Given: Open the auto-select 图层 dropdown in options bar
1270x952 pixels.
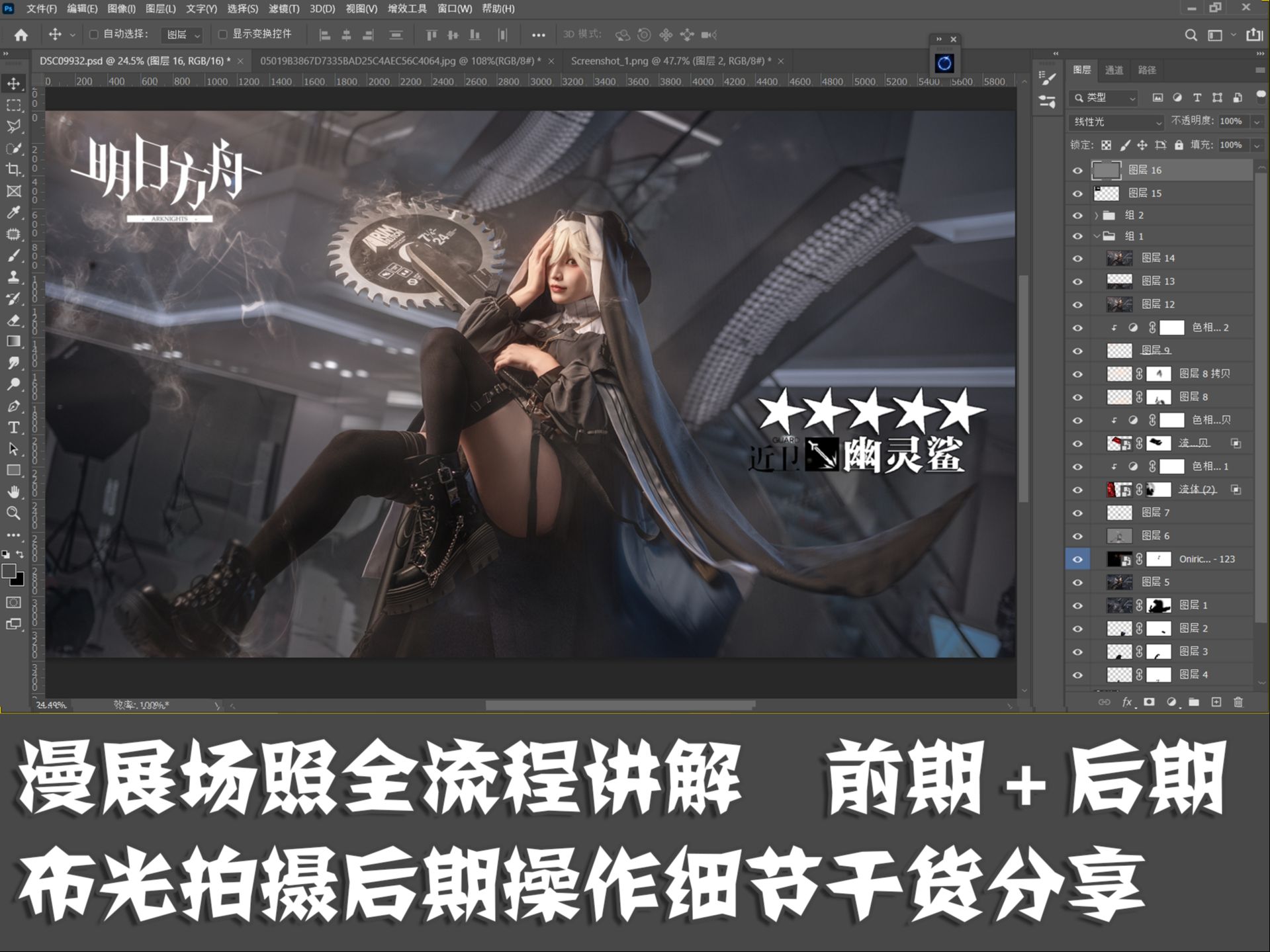Looking at the screenshot, I should [x=182, y=35].
